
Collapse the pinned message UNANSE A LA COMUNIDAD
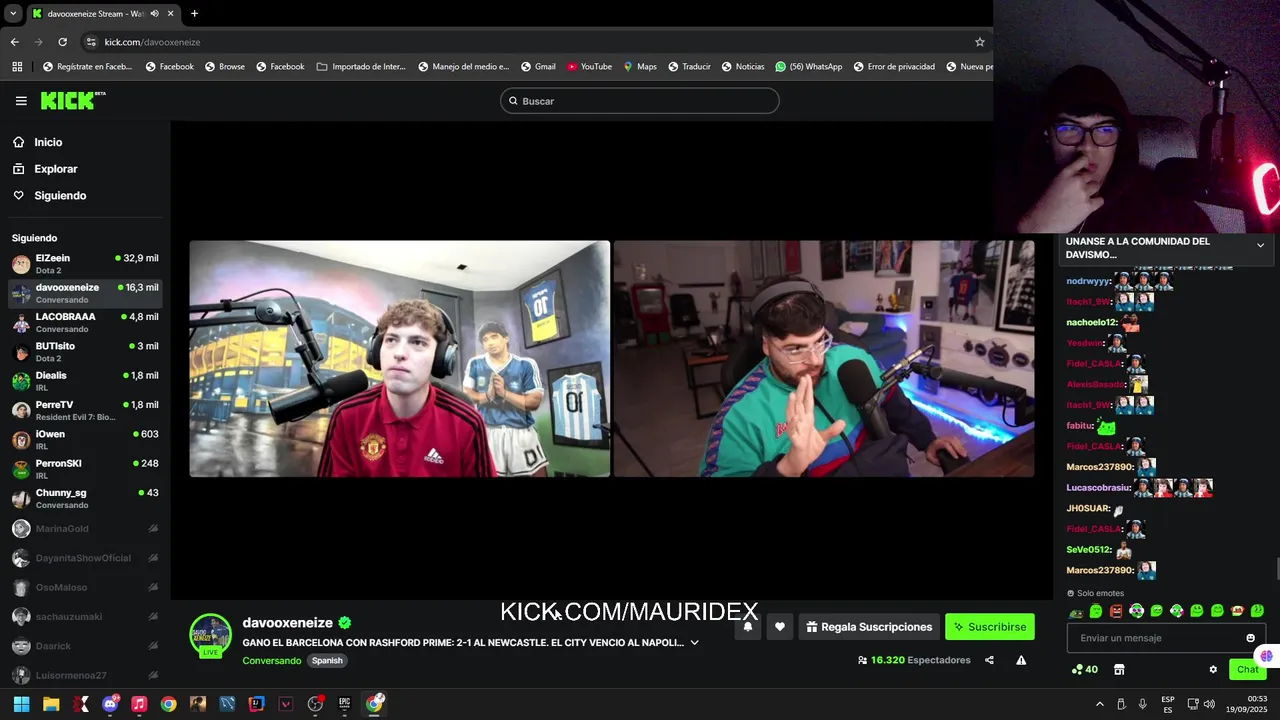[x=1260, y=246]
